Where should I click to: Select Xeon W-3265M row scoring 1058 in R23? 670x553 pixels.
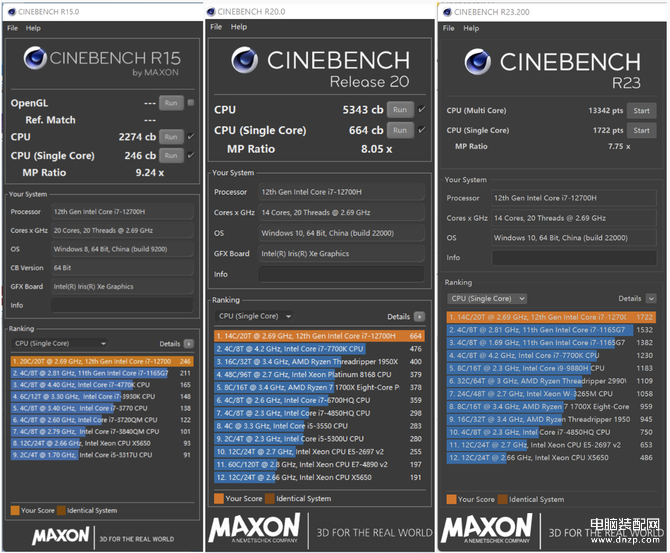point(551,394)
